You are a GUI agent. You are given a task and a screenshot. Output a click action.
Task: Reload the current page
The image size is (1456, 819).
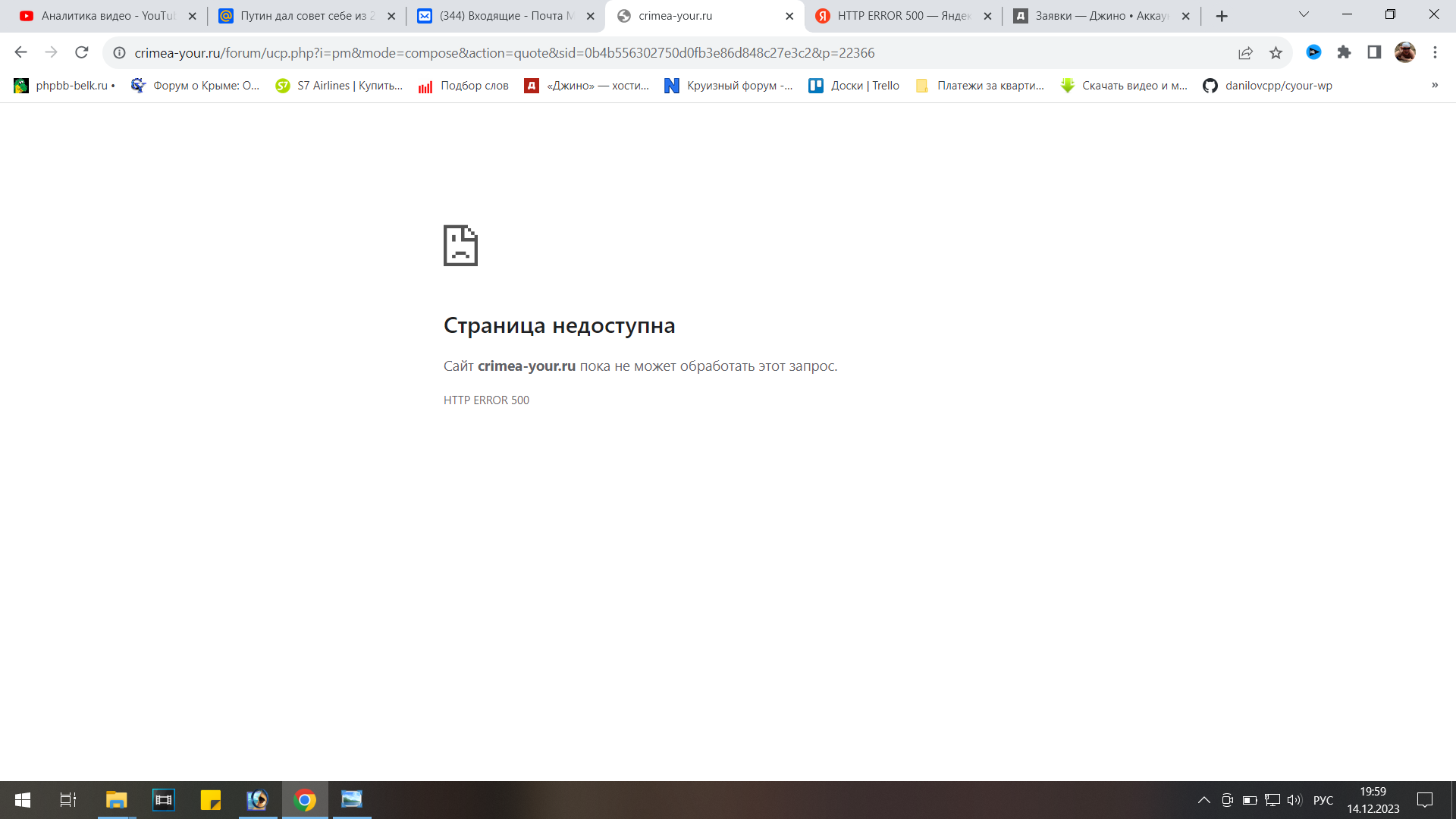click(82, 52)
